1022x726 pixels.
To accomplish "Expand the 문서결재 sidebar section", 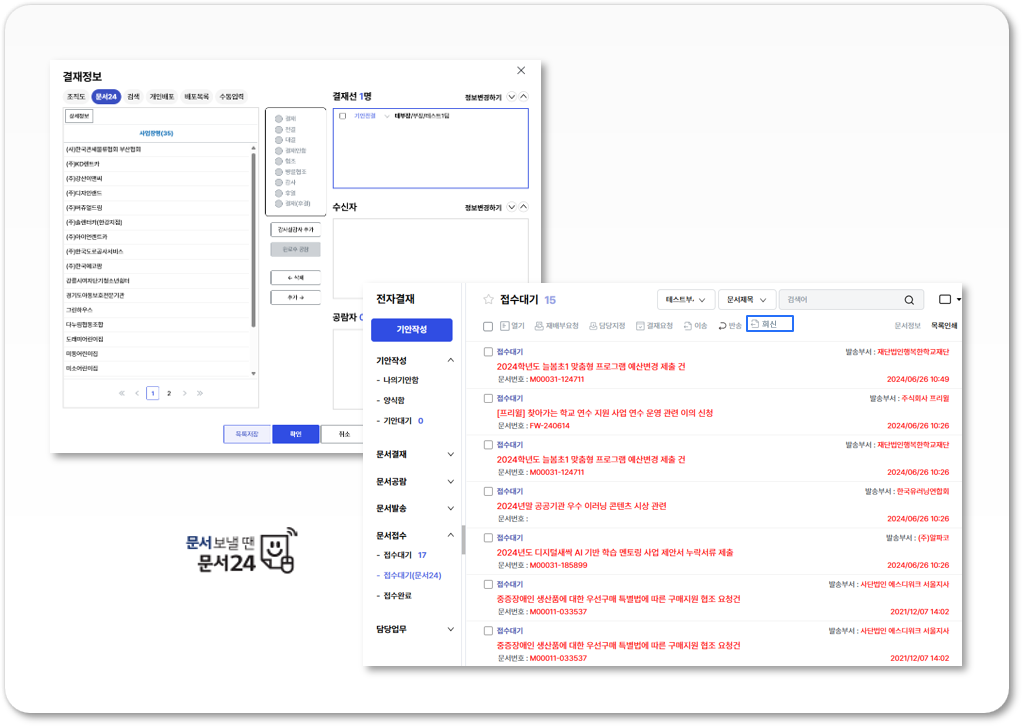I will [x=450, y=454].
